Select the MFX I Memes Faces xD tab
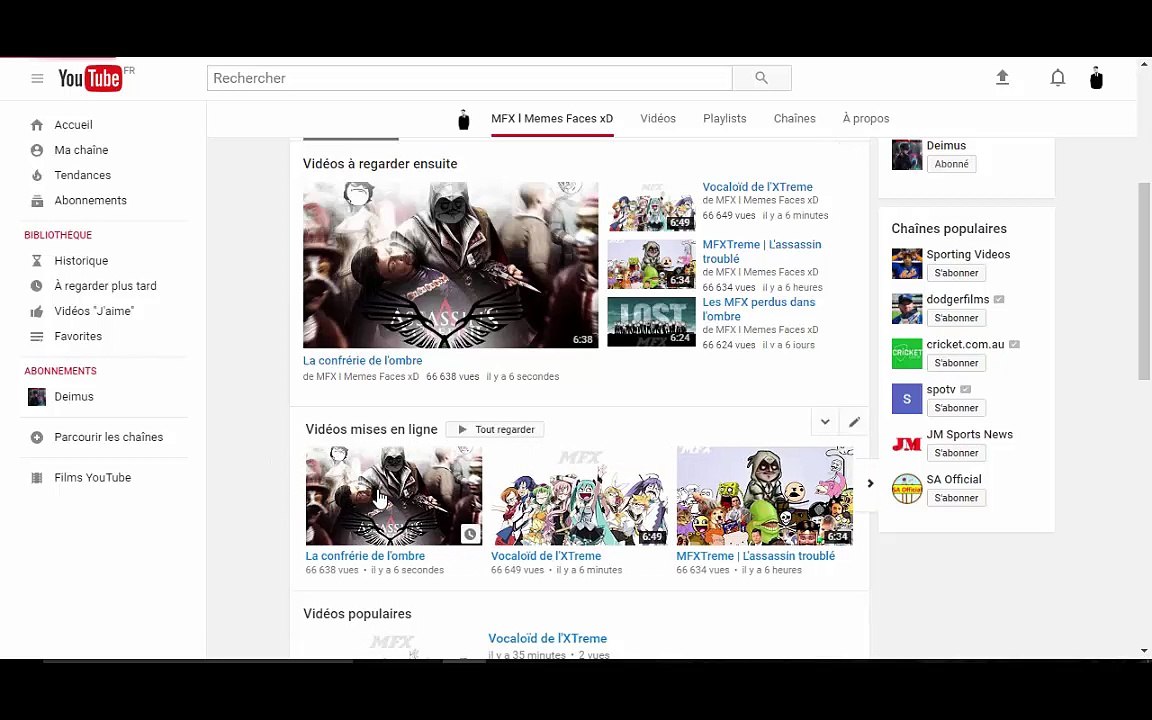Screen dimensions: 1152x720 (552, 118)
